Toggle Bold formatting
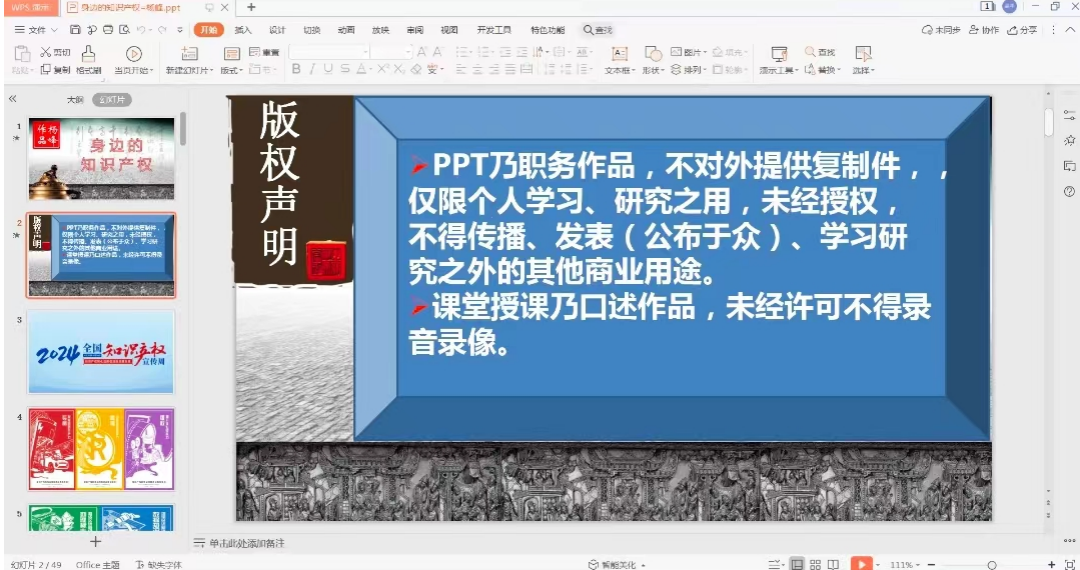 click(296, 69)
